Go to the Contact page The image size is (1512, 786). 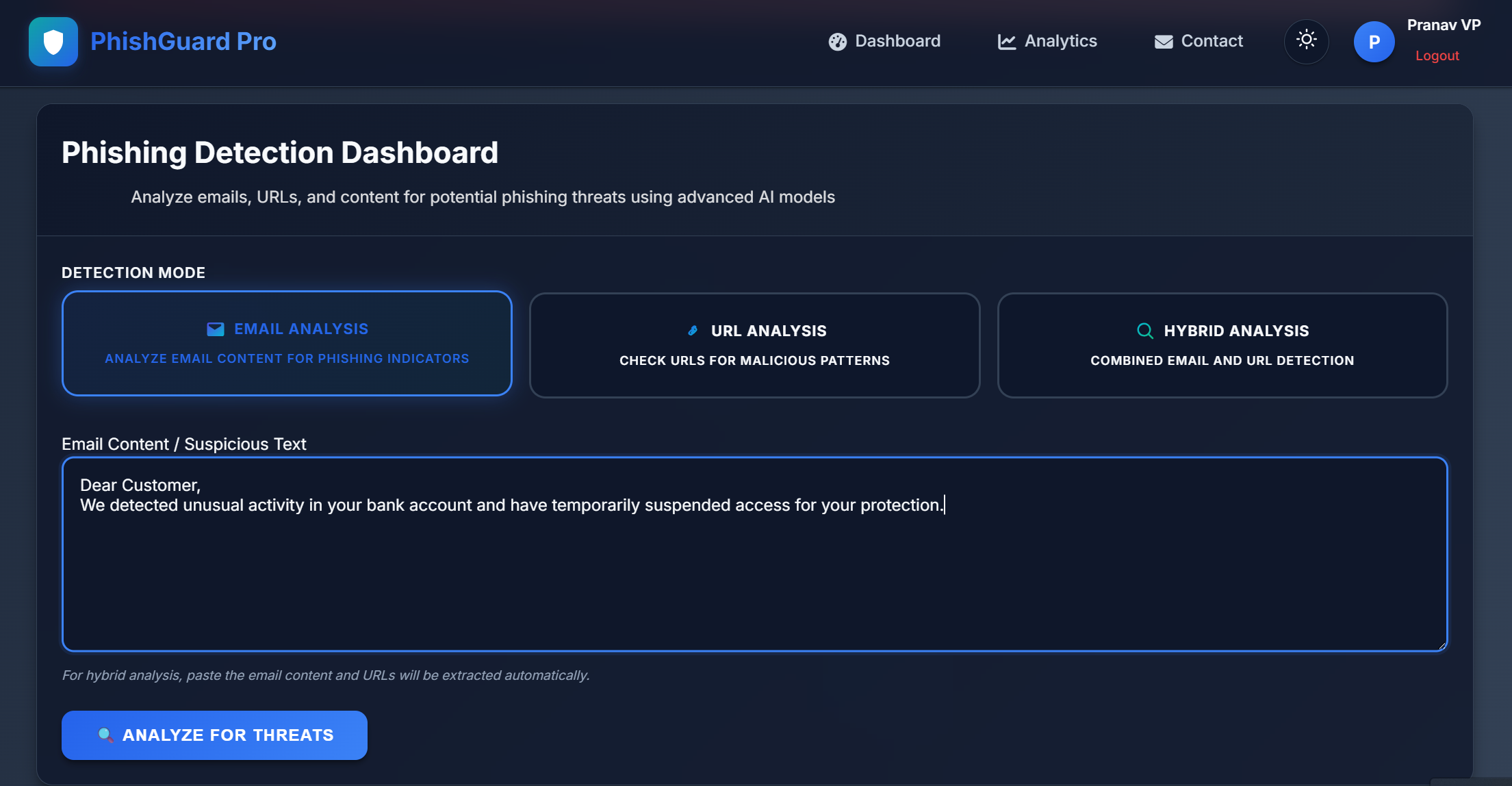(1212, 41)
